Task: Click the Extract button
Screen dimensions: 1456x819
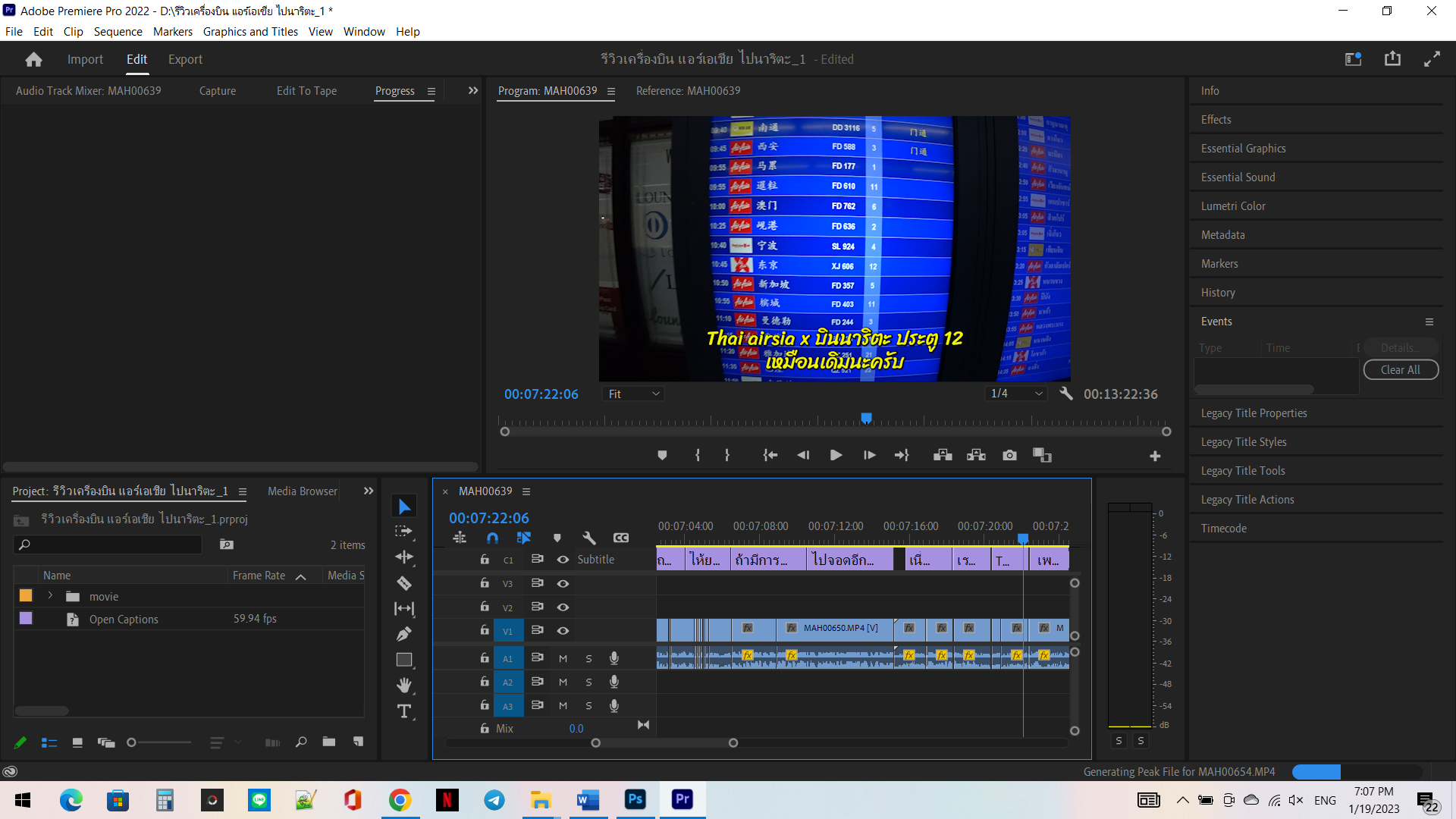Action: pyautogui.click(x=976, y=455)
